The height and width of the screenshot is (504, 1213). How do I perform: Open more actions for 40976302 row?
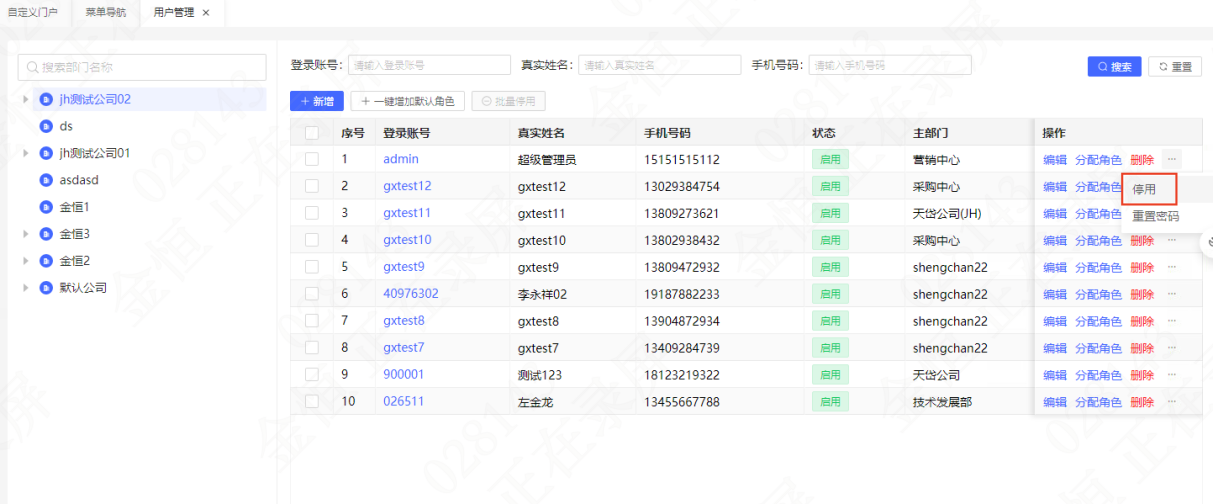pyautogui.click(x=1172, y=294)
